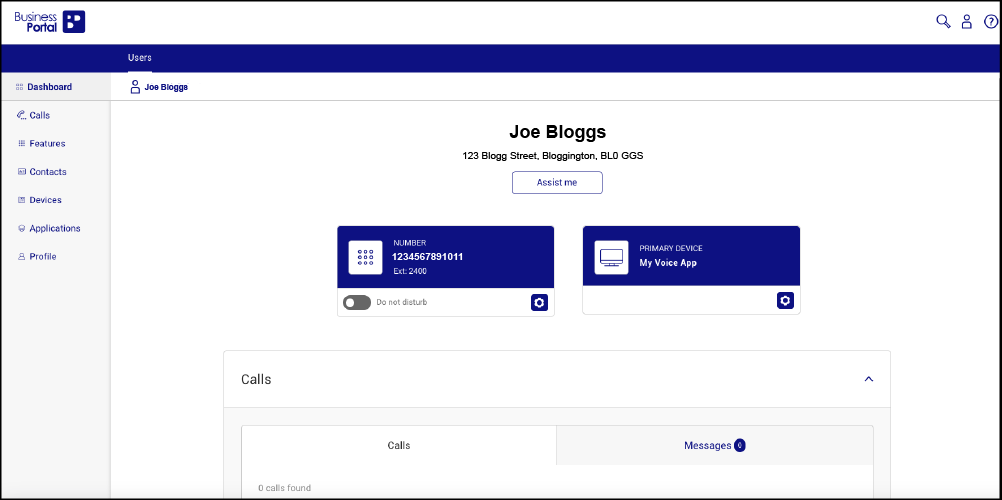Viewport: 1002px width, 500px height.
Task: Click the Business Portal logo
Action: 50,22
